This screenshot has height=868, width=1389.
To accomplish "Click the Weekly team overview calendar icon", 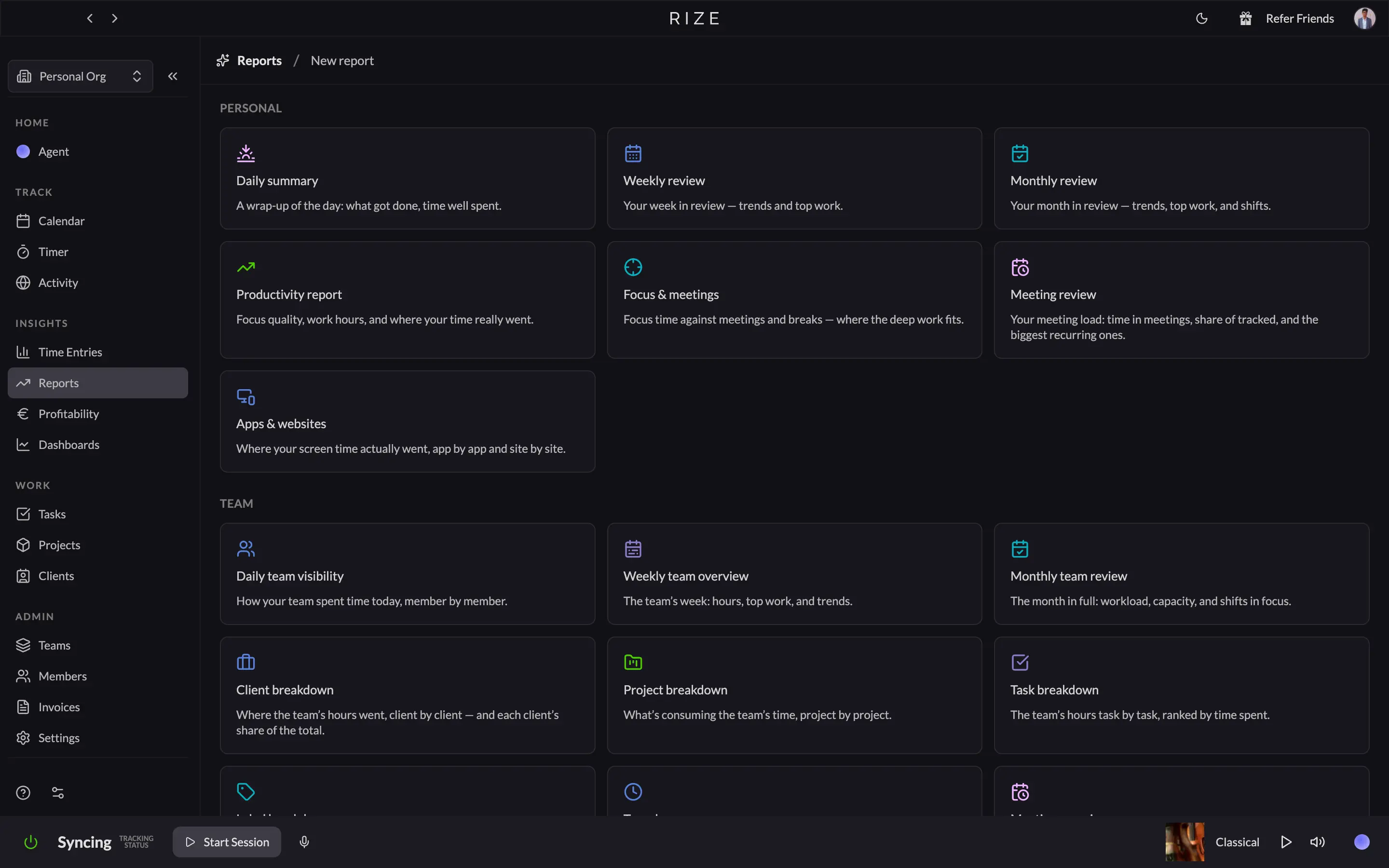I will (633, 549).
